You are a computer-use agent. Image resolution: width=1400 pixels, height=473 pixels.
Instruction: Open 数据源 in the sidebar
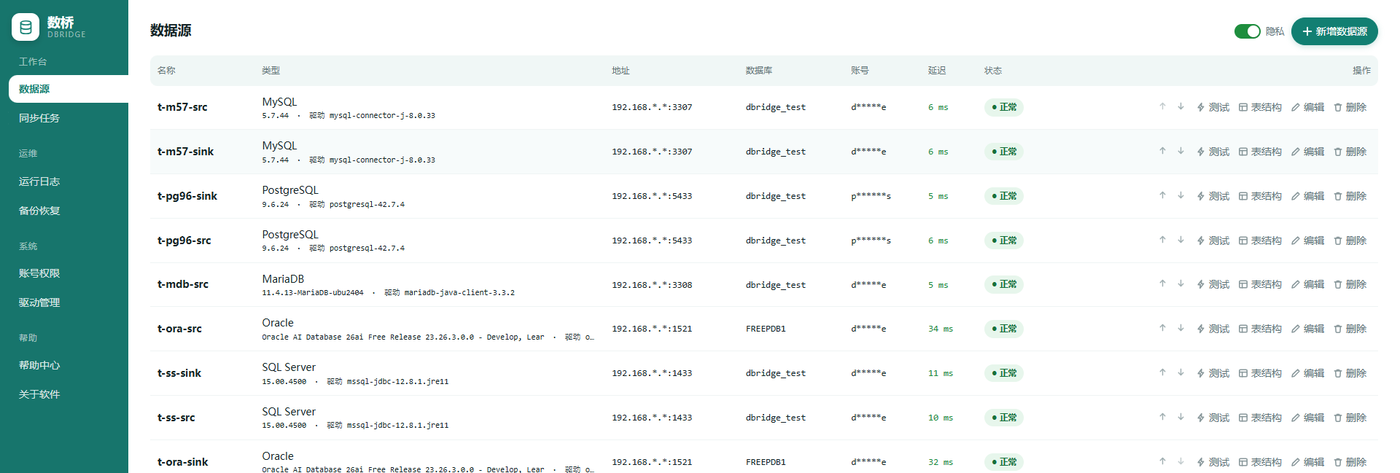pos(68,89)
